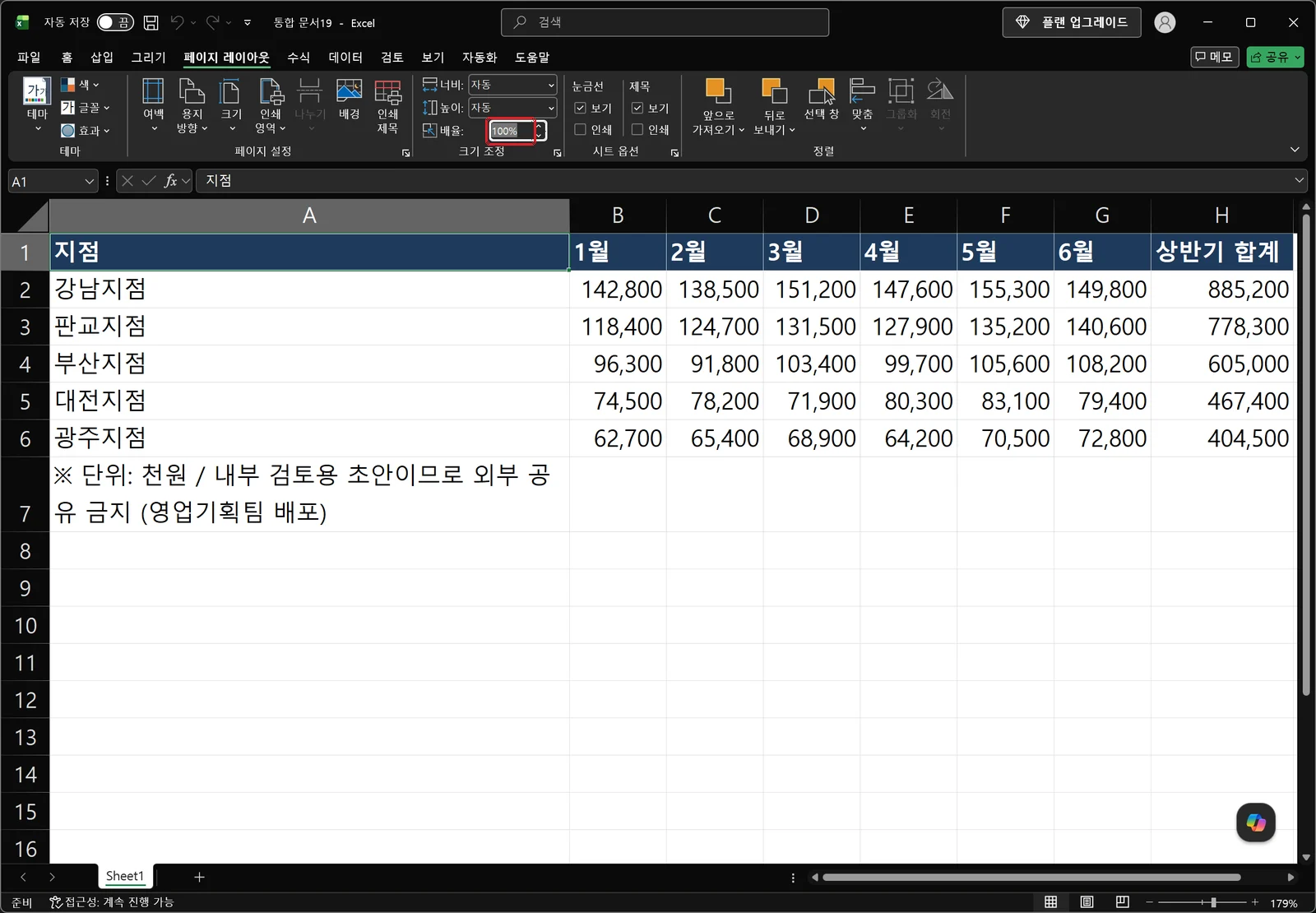Open the Name Box dropdown arrow
The height and width of the screenshot is (913, 1316).
(x=90, y=181)
